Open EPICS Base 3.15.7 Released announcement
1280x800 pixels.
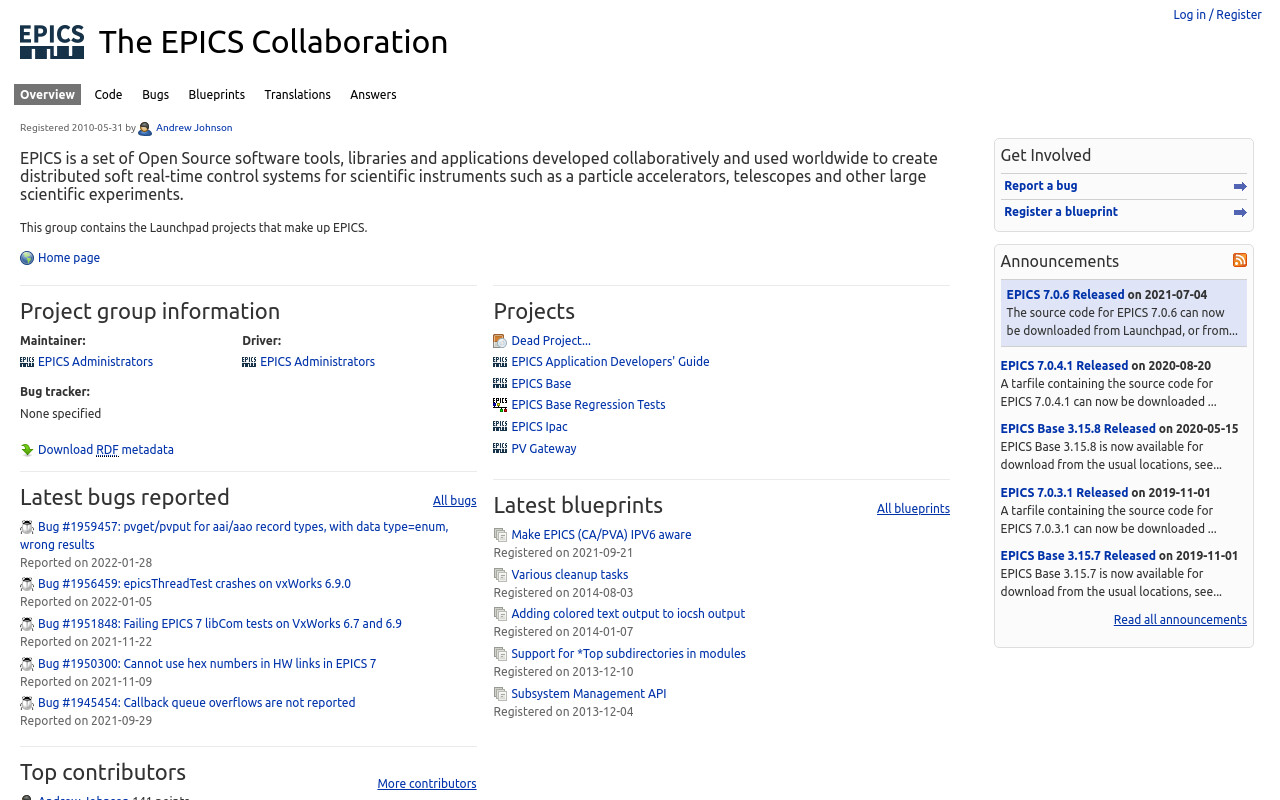click(x=1078, y=556)
